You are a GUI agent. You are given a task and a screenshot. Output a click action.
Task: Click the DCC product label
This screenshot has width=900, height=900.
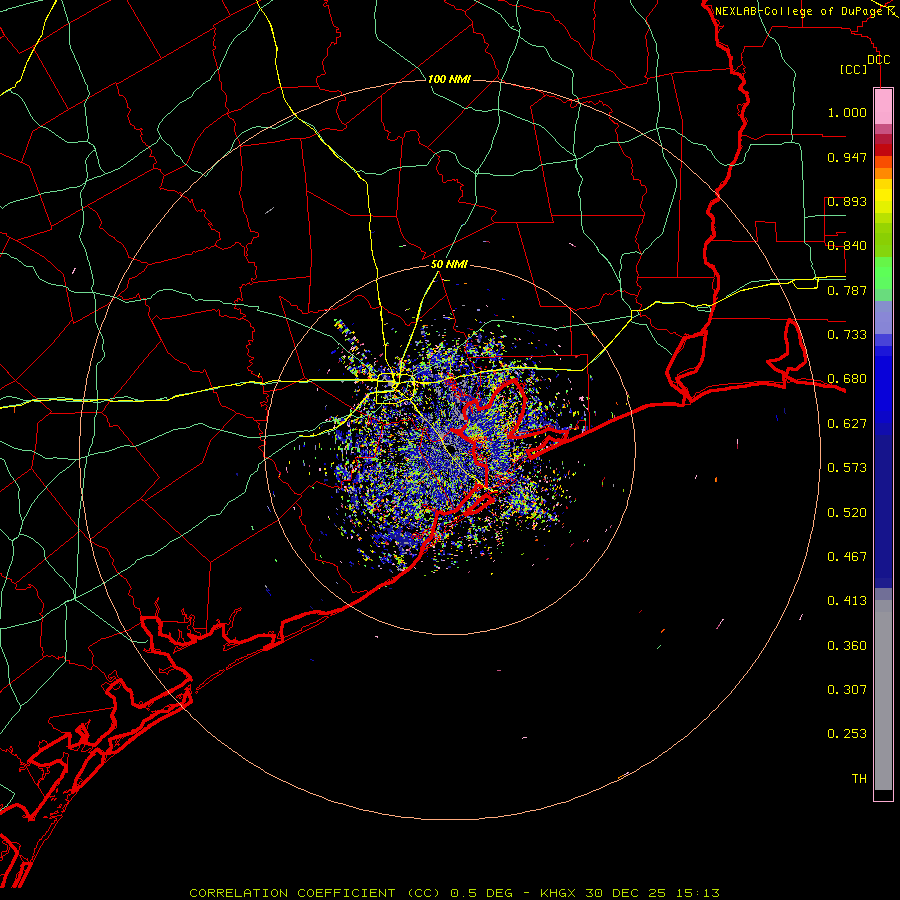[x=878, y=60]
